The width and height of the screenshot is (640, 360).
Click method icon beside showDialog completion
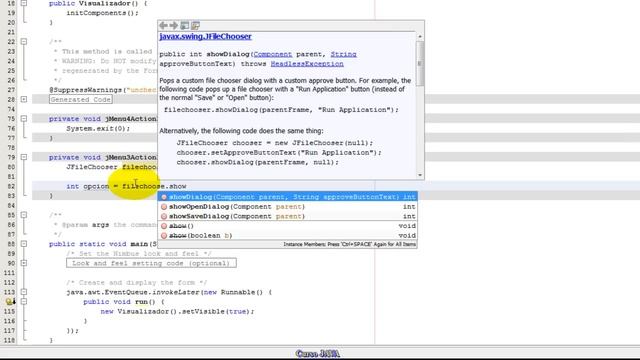tap(164, 197)
